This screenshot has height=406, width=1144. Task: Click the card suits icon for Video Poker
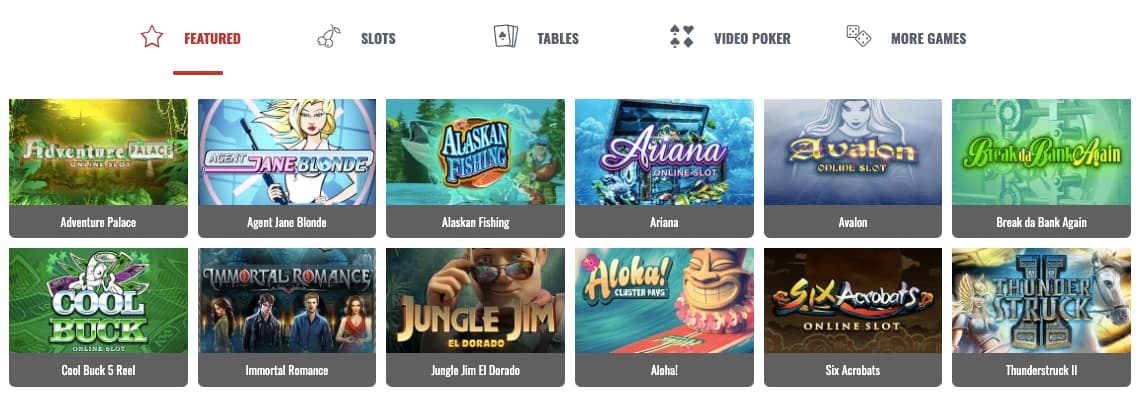[x=682, y=37]
